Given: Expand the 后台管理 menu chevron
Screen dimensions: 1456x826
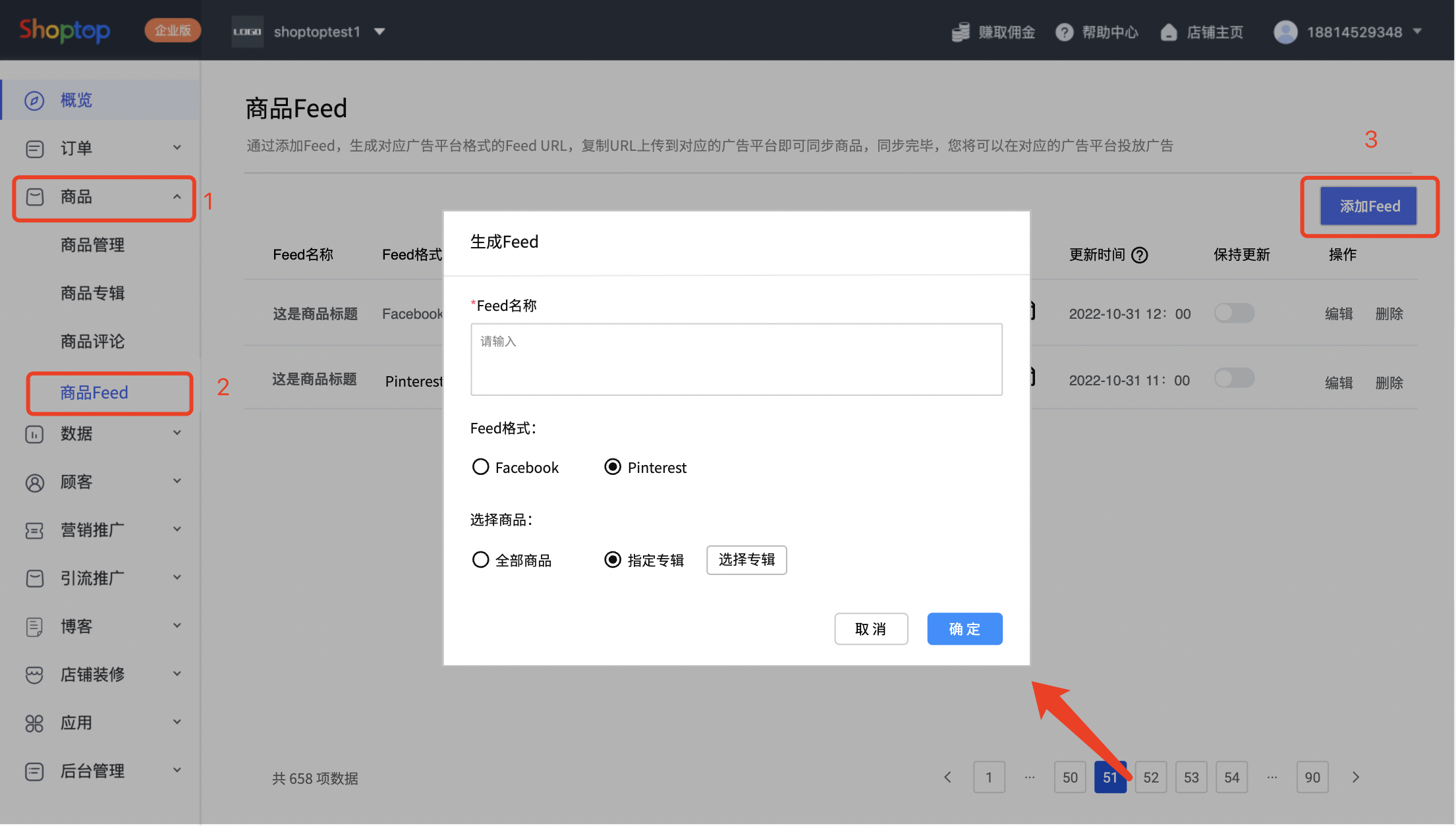Looking at the screenshot, I should point(177,770).
